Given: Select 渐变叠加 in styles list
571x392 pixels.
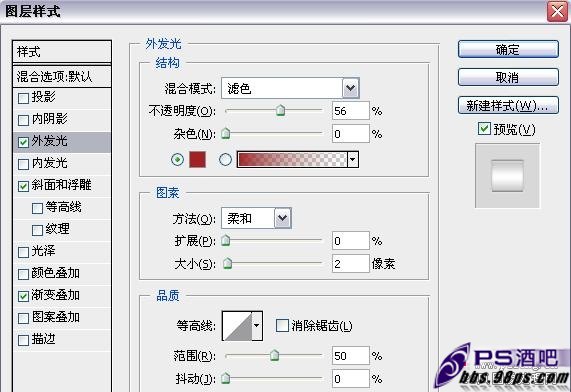Looking at the screenshot, I should coord(62,295).
